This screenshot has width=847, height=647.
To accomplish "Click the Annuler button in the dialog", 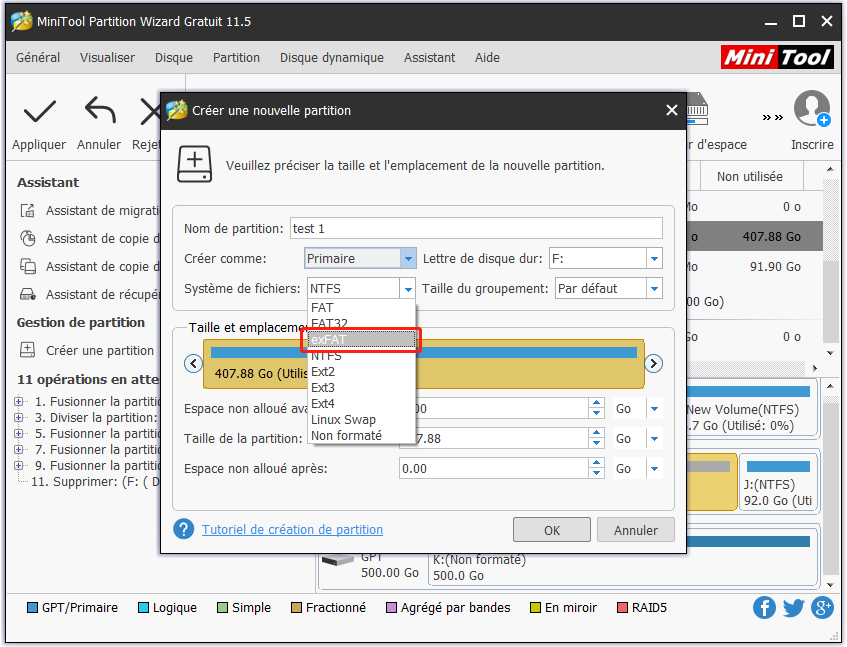I will click(x=636, y=530).
